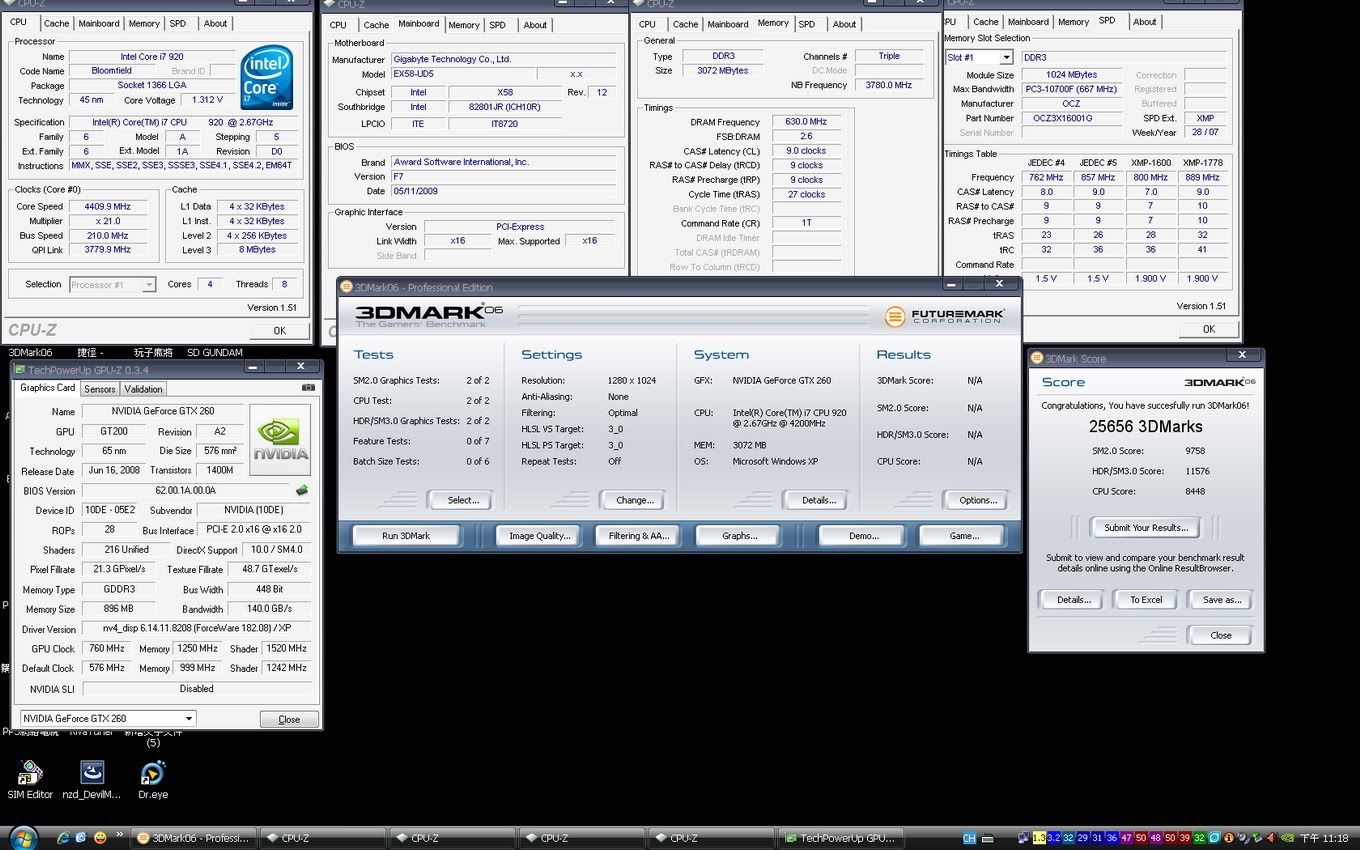Click the GPU-Z screenshot camera icon

coord(308,388)
